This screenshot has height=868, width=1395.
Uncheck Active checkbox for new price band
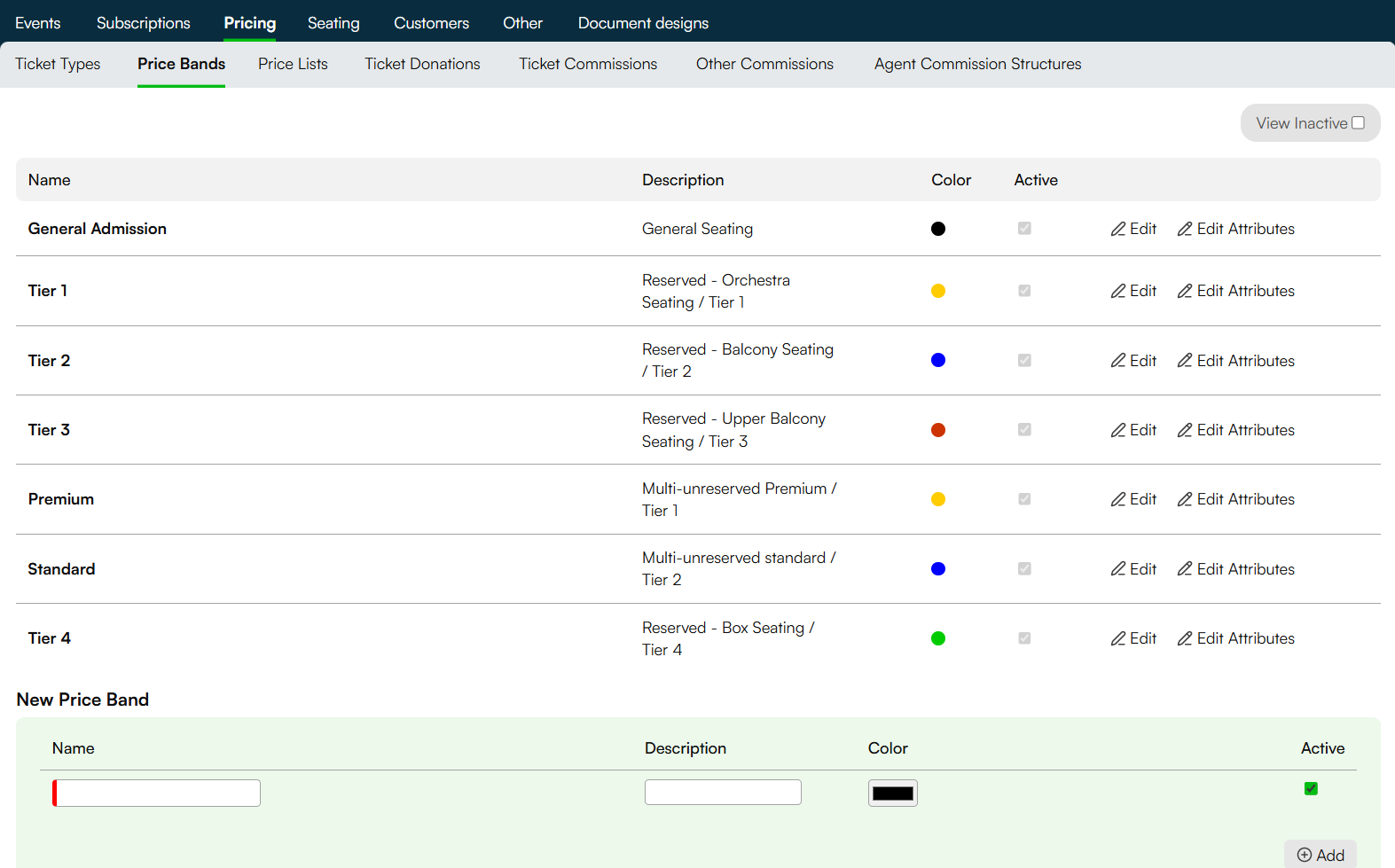(x=1311, y=788)
